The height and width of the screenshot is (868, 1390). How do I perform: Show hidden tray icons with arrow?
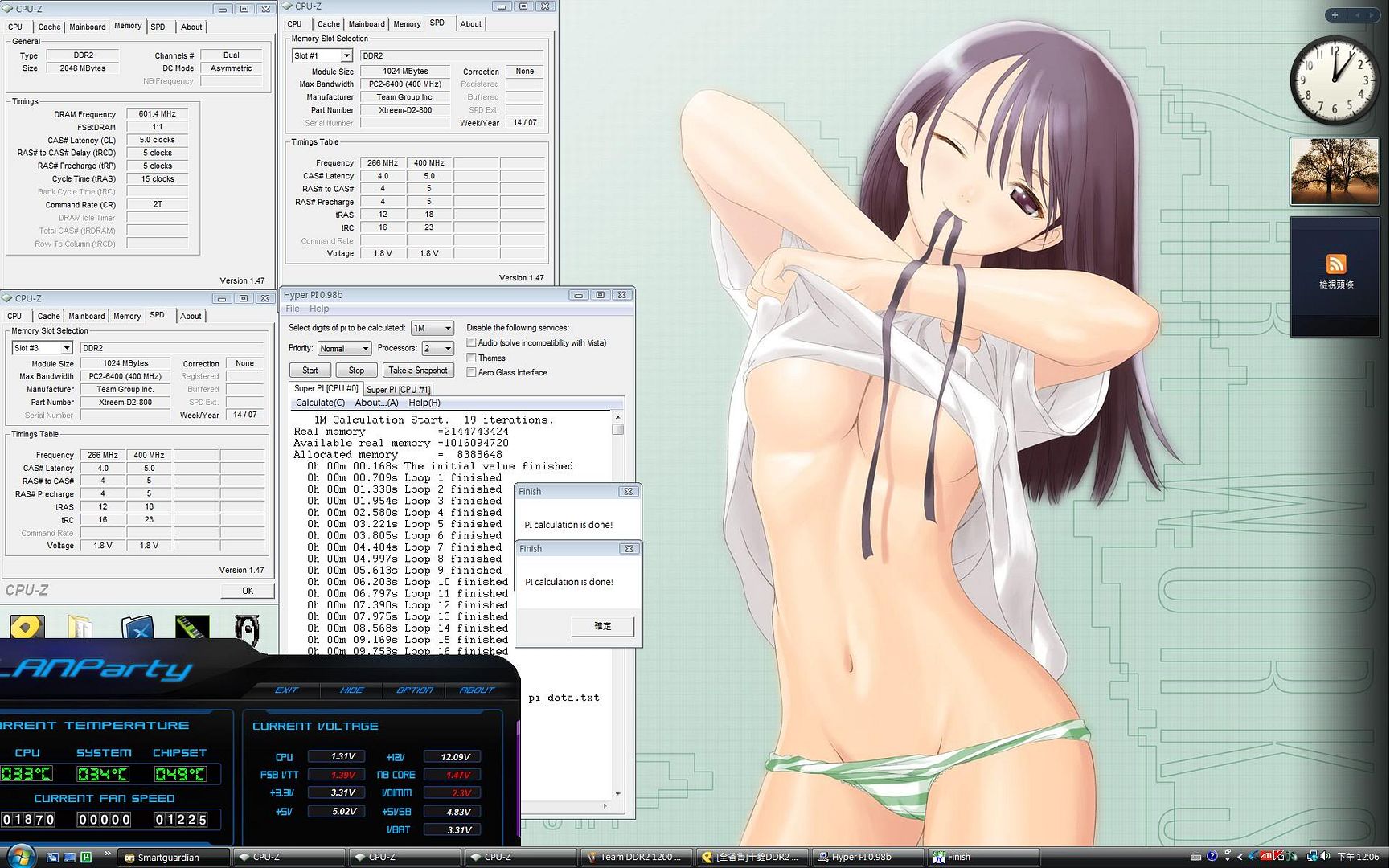[x=1240, y=858]
